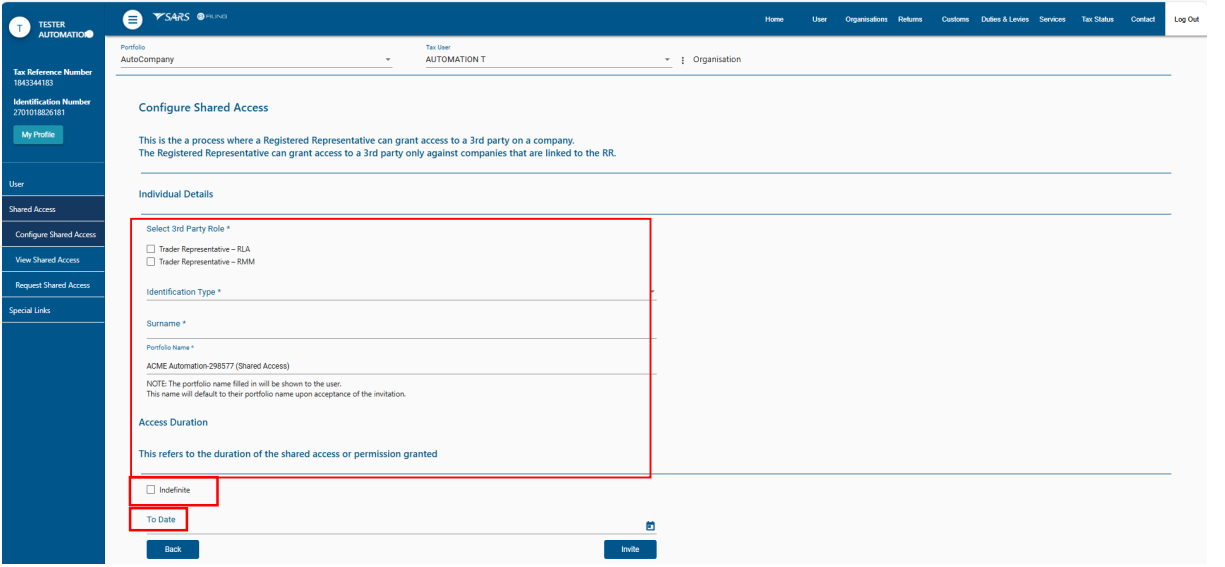Viewport: 1225px width, 567px height.
Task: Click the SARS eFiling logo
Action: (x=191, y=18)
